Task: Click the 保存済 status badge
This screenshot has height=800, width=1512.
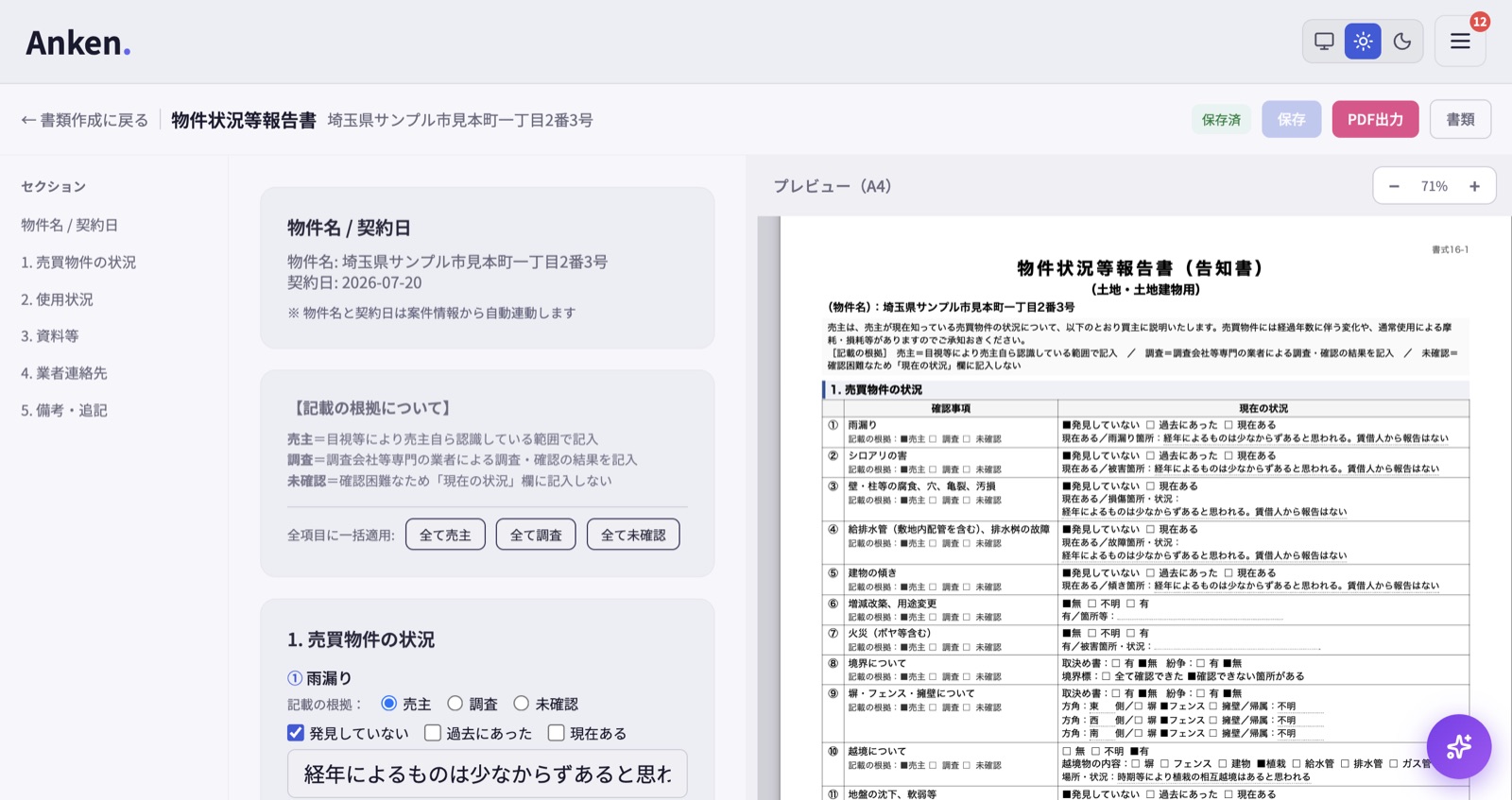Action: 1221,120
